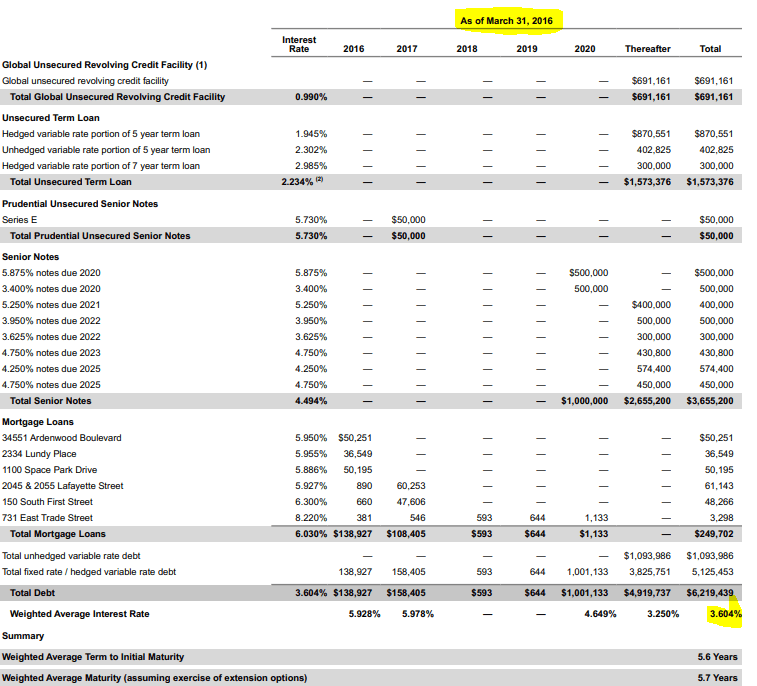This screenshot has width=757, height=686.
Task: Select 'Global Unsecured Revolving Credit Facility (1)' heading
Action: tap(104, 65)
